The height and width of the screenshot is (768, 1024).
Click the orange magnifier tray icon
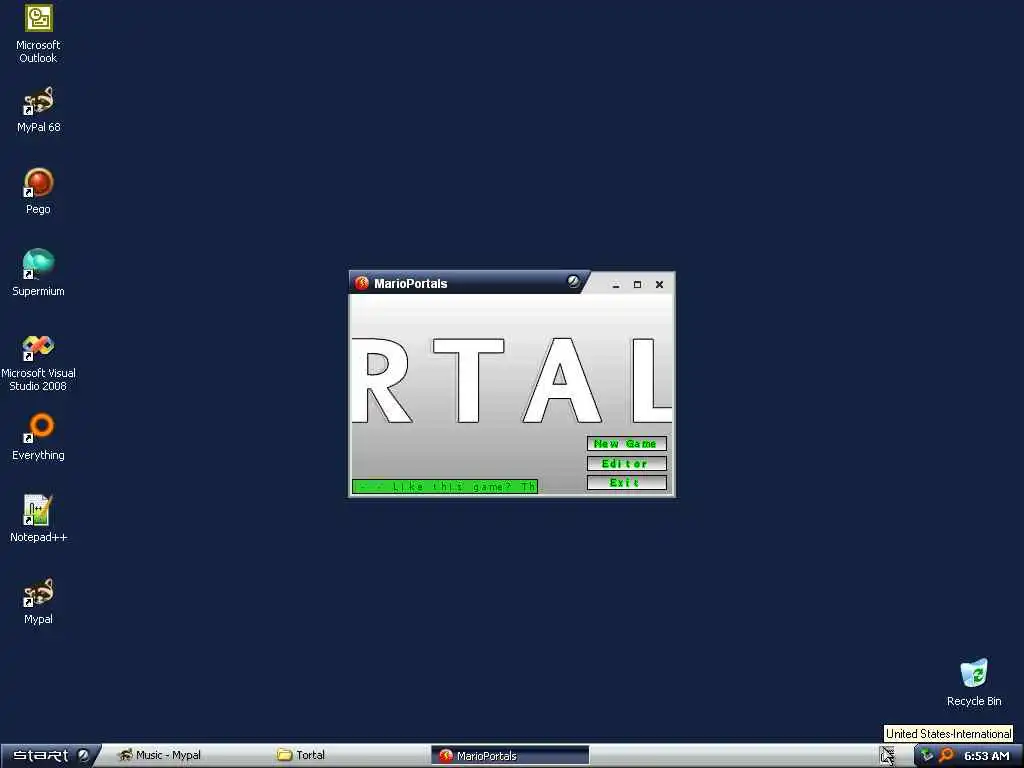tap(946, 756)
